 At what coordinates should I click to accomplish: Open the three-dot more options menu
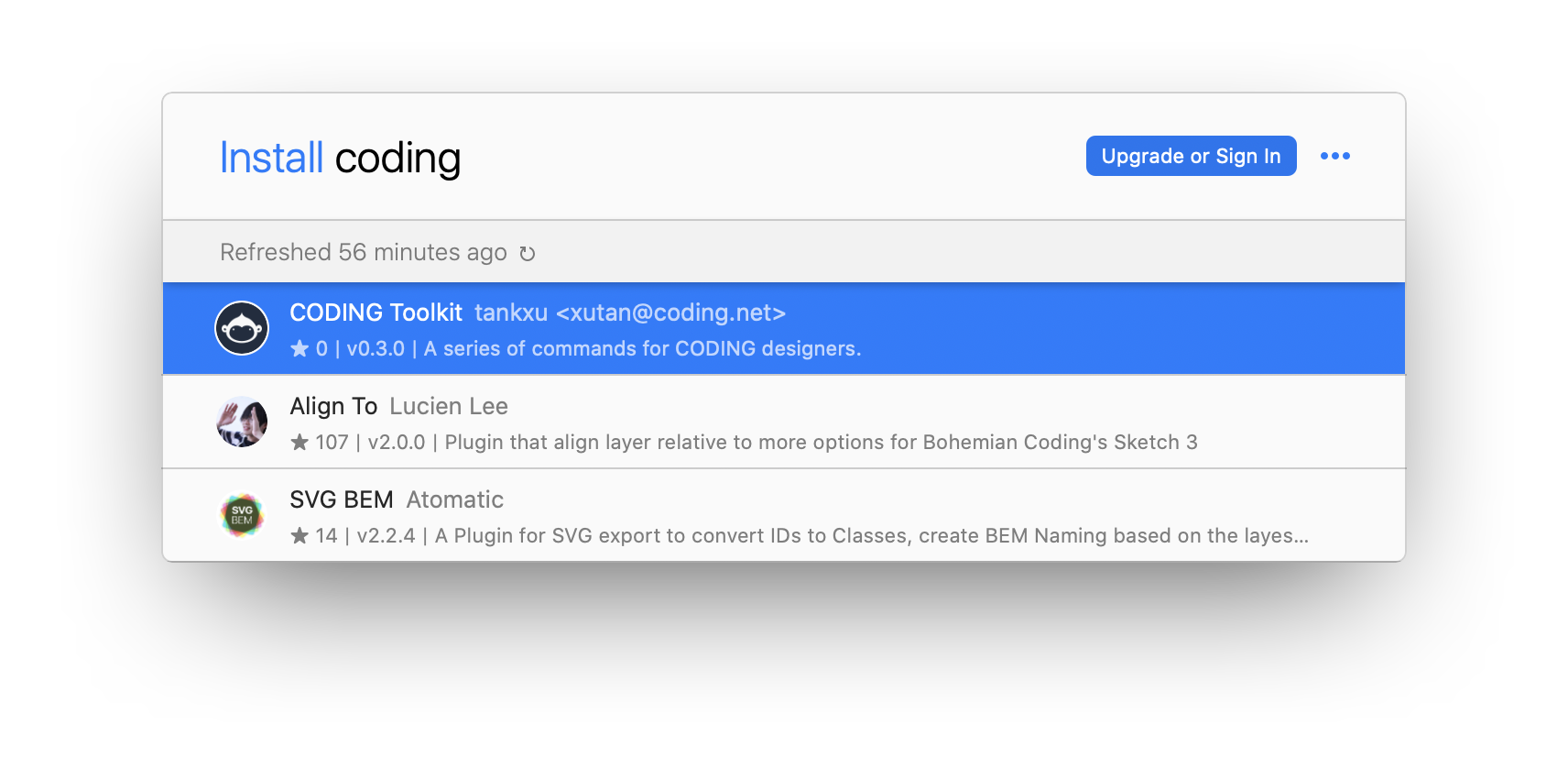click(x=1334, y=156)
